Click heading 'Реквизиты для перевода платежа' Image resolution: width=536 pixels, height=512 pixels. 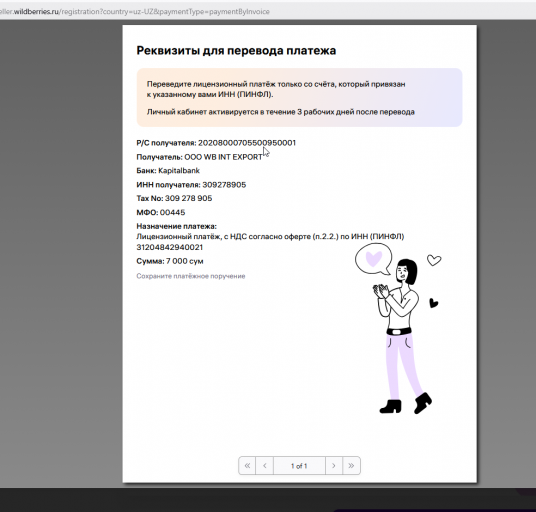[236, 51]
